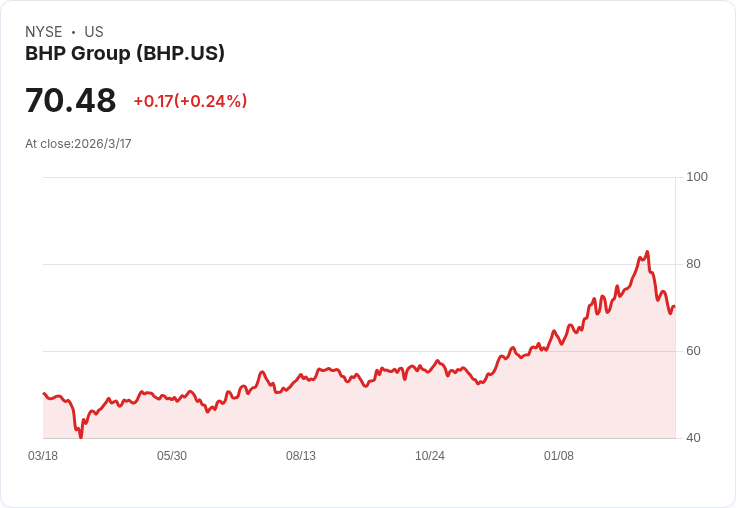Select the 80 y-axis price label

pyautogui.click(x=693, y=264)
